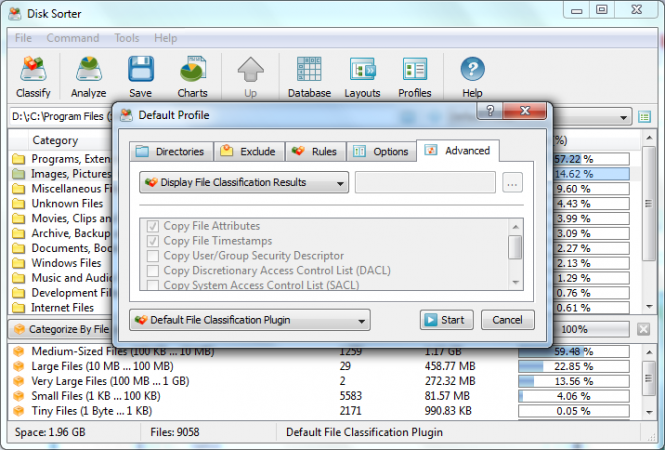This screenshot has width=665, height=450.
Task: Open Default File Classification Plugin dropdown
Action: (250, 320)
